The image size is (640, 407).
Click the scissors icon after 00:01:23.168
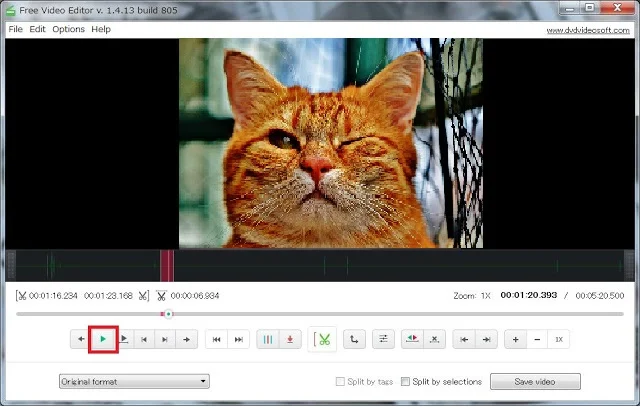[x=144, y=296]
